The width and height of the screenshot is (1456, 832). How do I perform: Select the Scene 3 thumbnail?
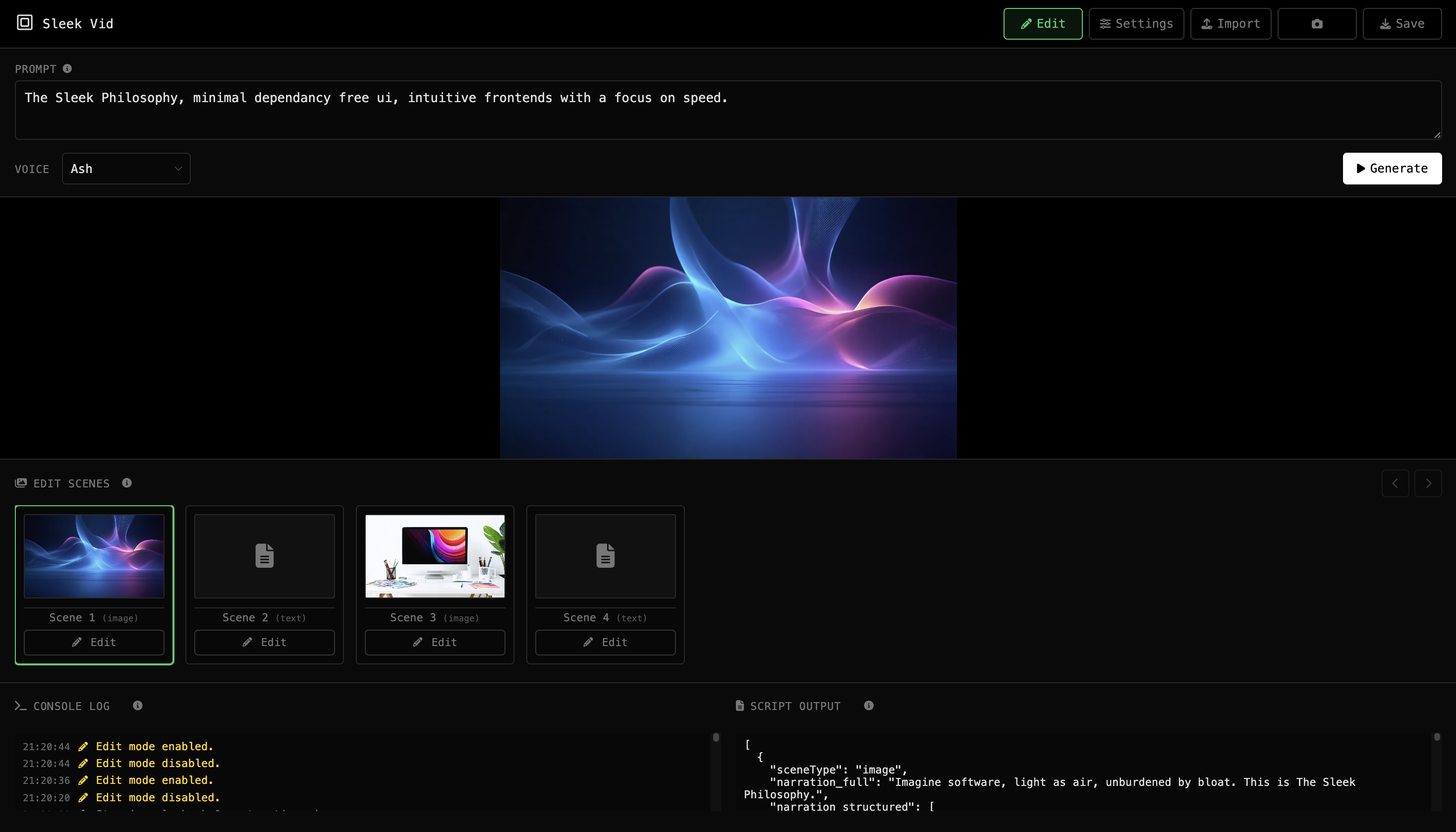tap(434, 555)
